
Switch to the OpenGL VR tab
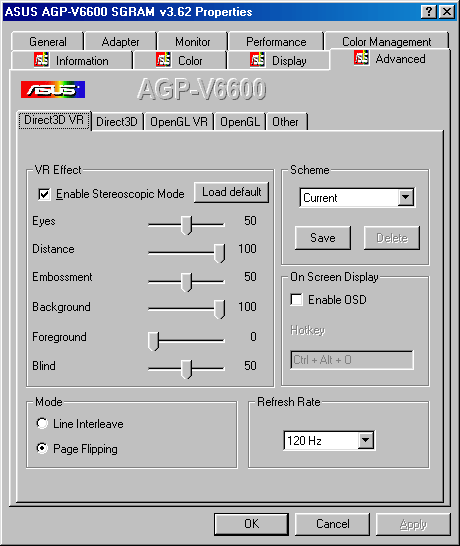click(179, 122)
